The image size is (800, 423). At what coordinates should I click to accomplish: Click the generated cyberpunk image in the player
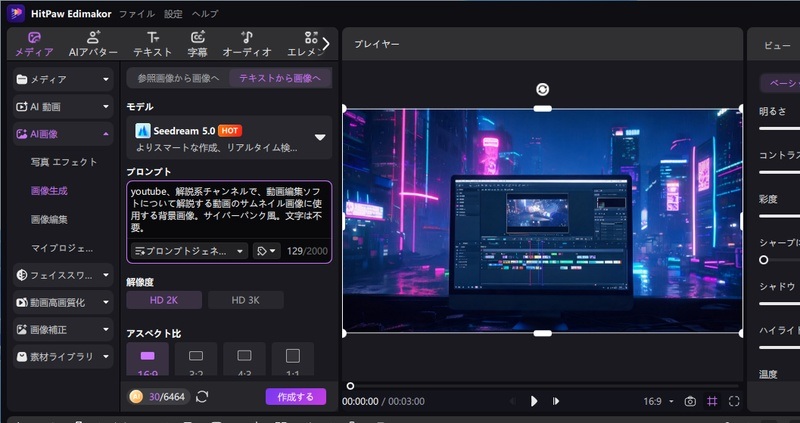542,221
